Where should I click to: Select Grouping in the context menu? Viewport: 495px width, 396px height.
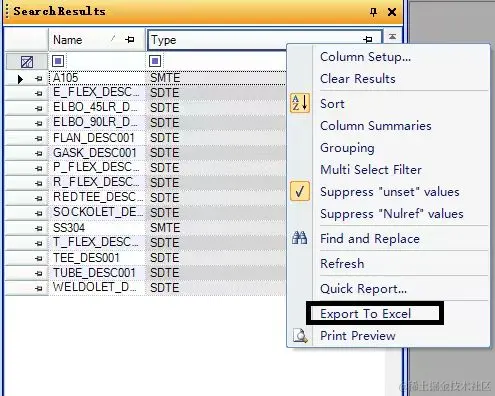click(x=347, y=148)
